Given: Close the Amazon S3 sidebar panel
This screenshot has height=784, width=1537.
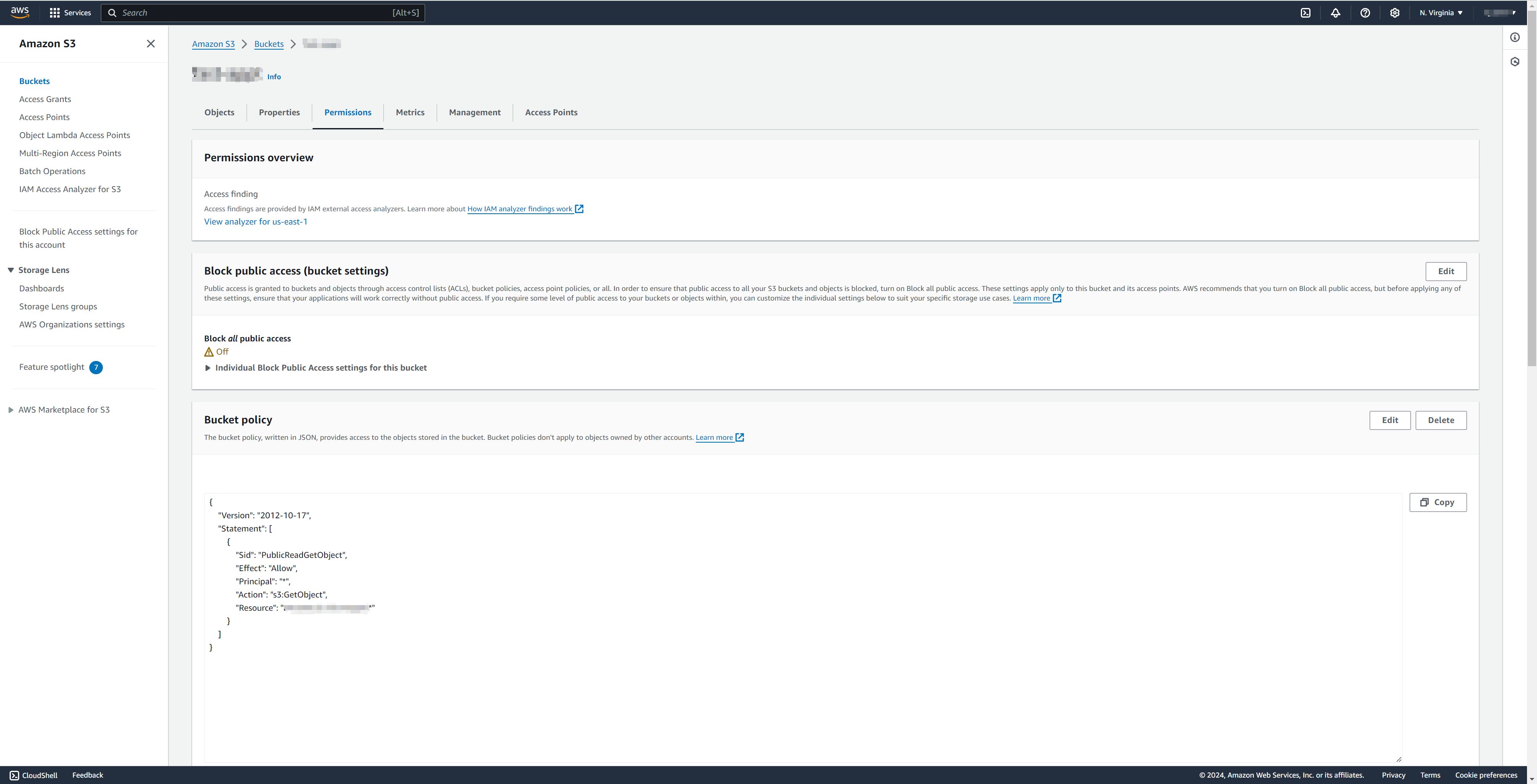Looking at the screenshot, I should click(151, 44).
